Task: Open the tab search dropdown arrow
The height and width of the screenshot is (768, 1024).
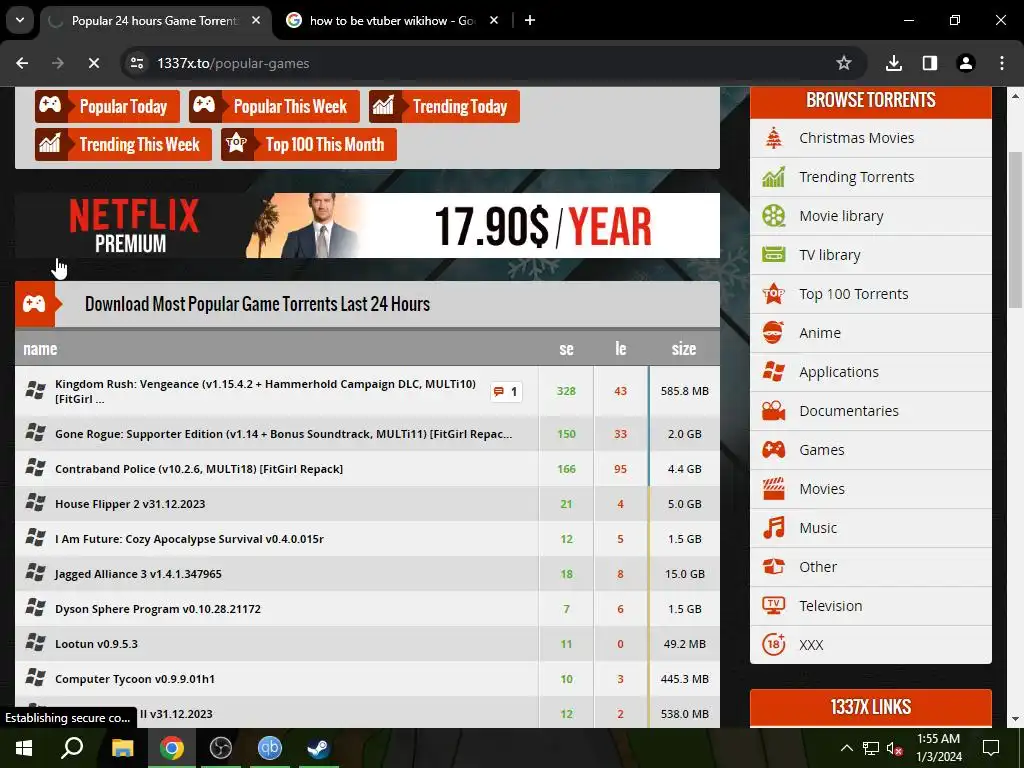Action: [20, 20]
